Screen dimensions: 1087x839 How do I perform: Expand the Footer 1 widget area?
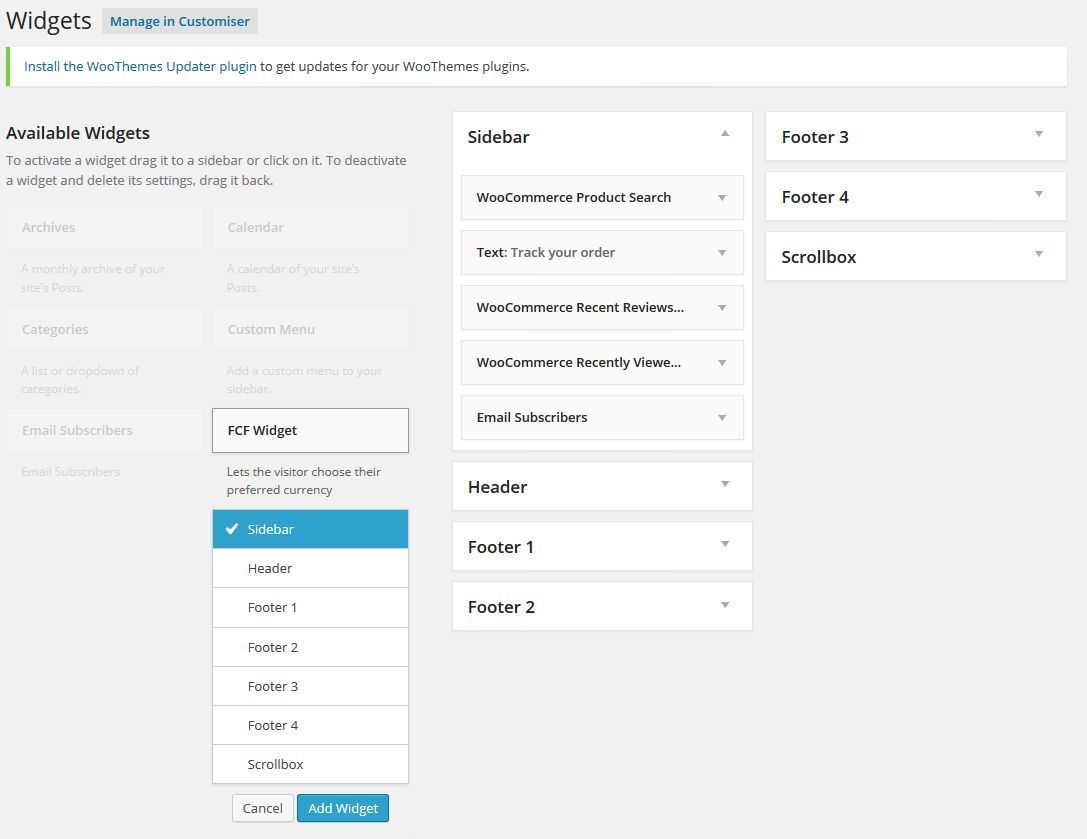point(725,545)
